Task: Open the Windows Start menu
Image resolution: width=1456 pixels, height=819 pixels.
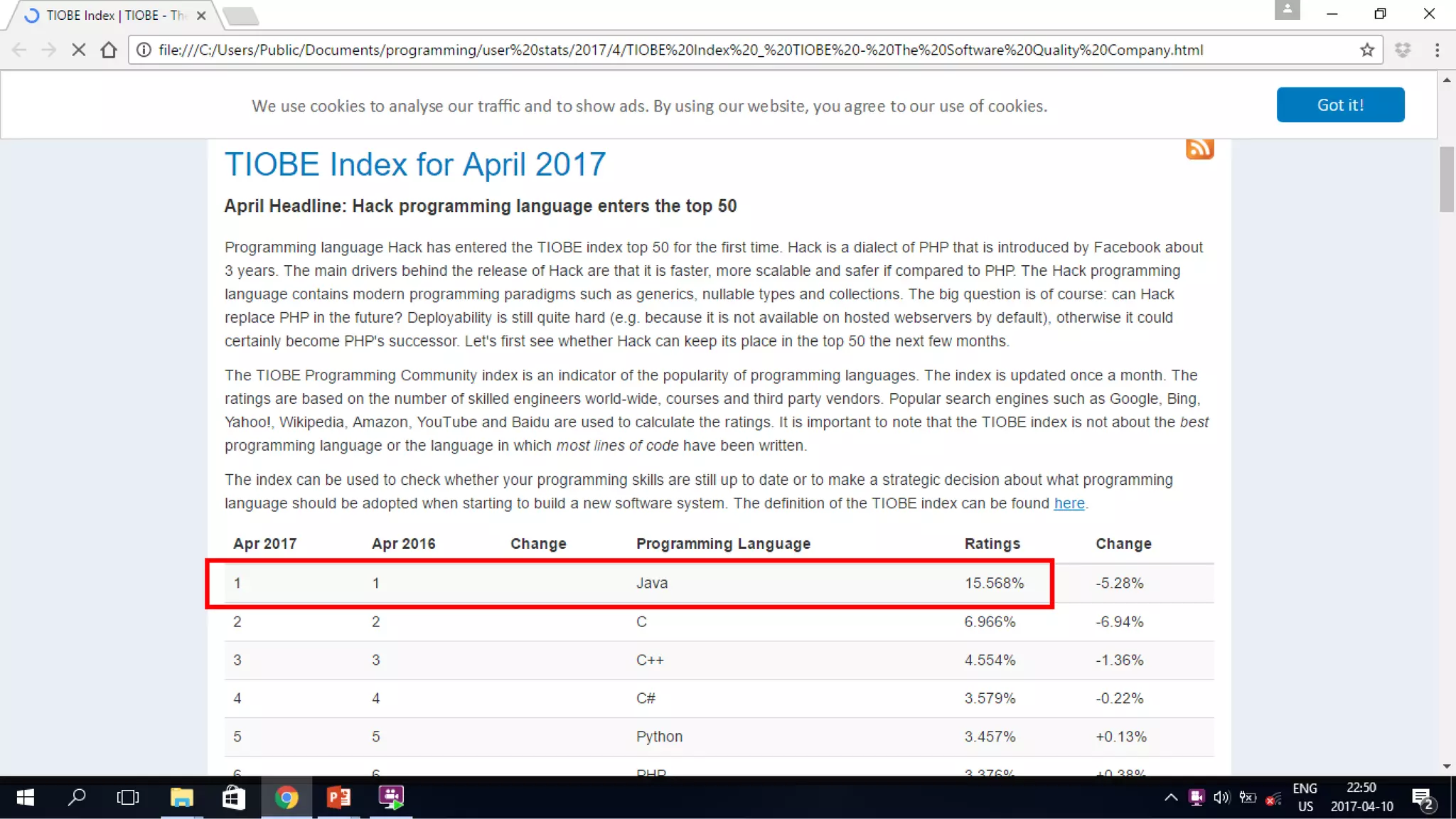Action: pos(25,798)
